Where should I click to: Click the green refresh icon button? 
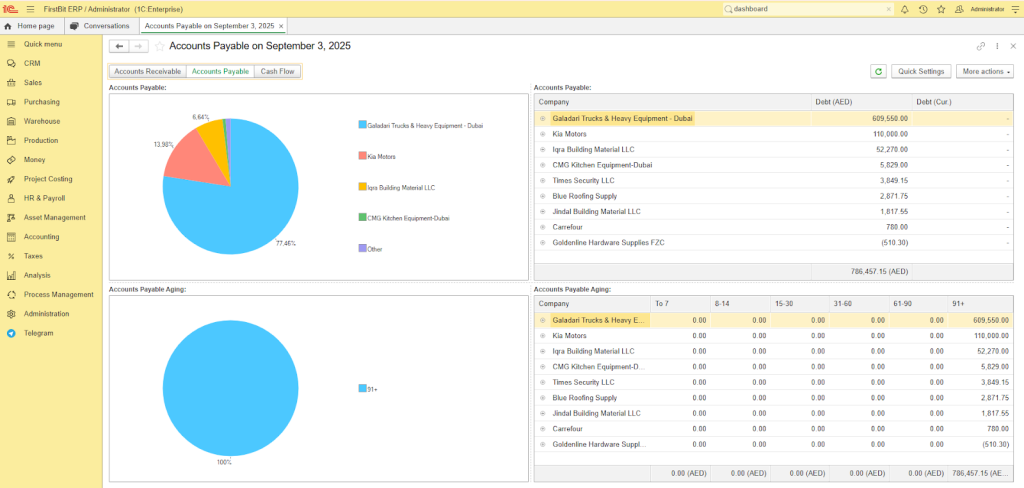tap(878, 71)
